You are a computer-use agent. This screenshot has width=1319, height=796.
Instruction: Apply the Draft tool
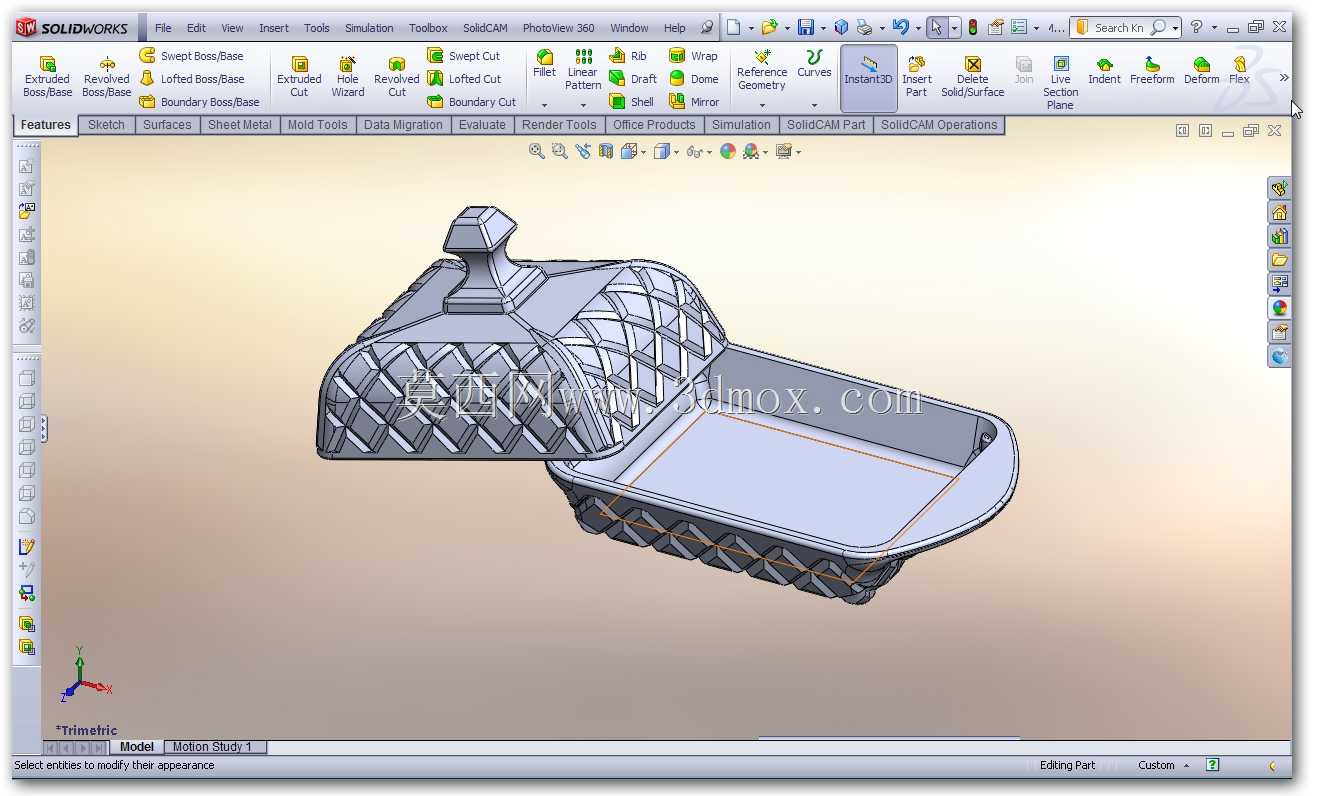(633, 79)
